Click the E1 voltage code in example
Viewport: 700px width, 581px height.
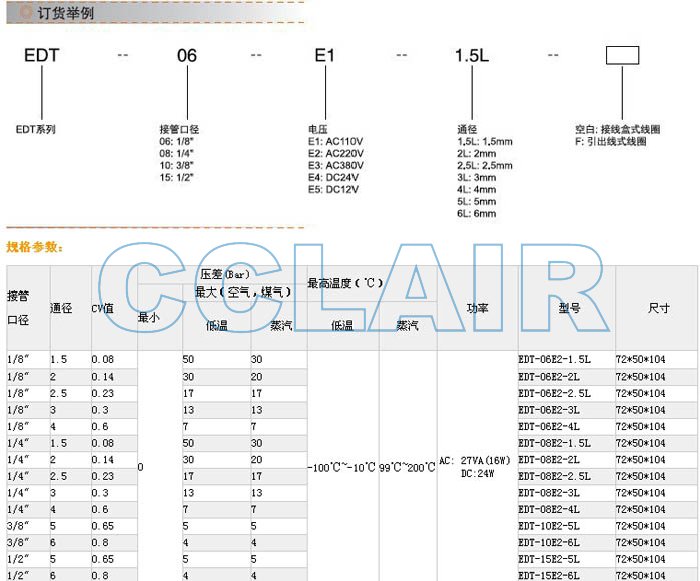pos(324,56)
